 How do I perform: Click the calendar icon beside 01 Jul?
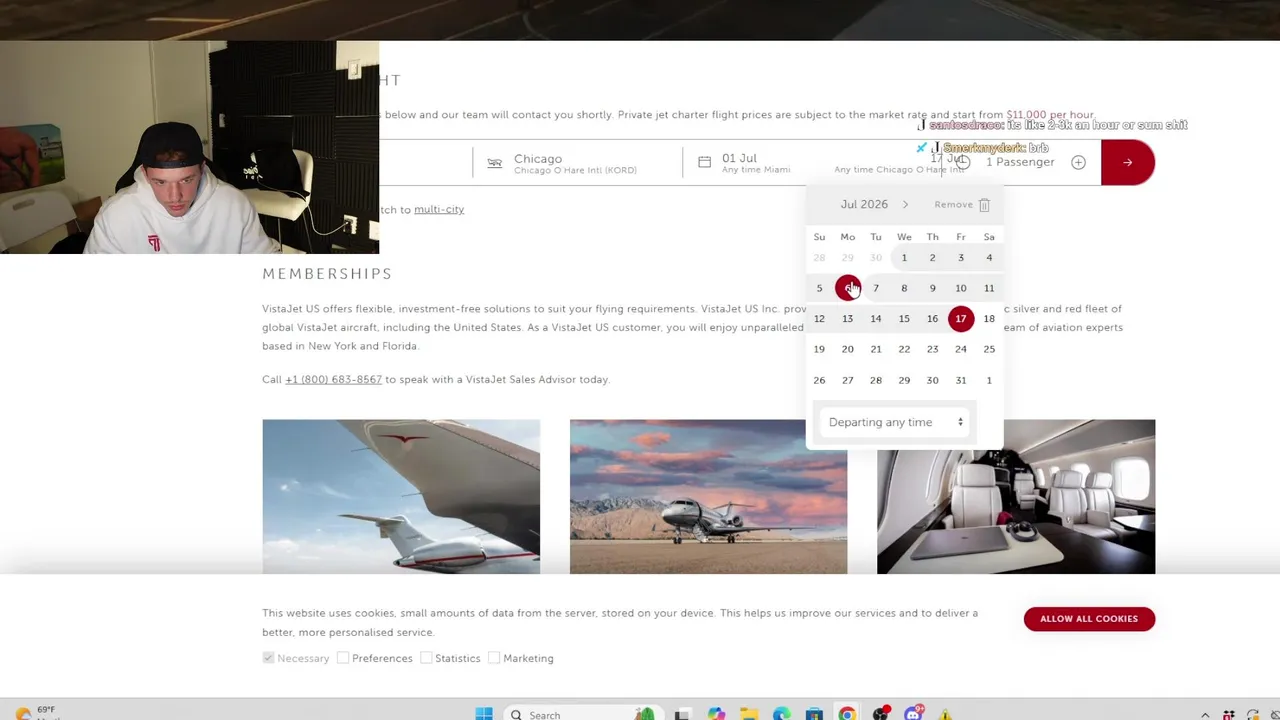coord(704,161)
